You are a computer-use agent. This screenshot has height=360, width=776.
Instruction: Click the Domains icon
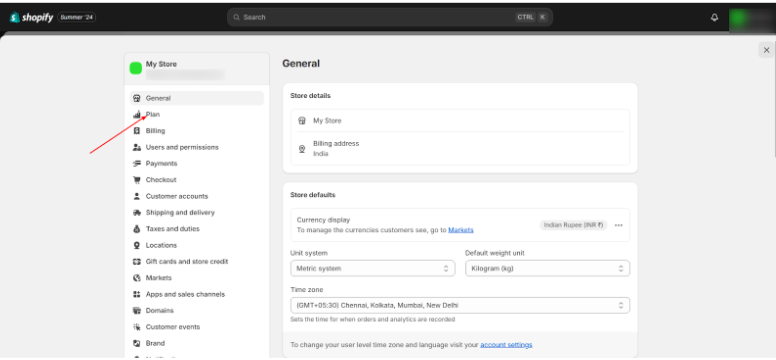[x=137, y=310]
